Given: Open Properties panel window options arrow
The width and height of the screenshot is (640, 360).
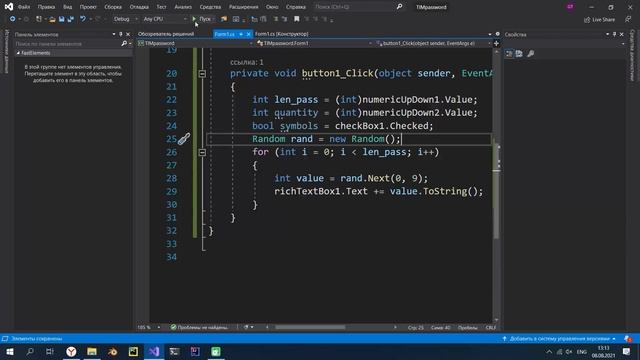Looking at the screenshot, I should [607, 34].
